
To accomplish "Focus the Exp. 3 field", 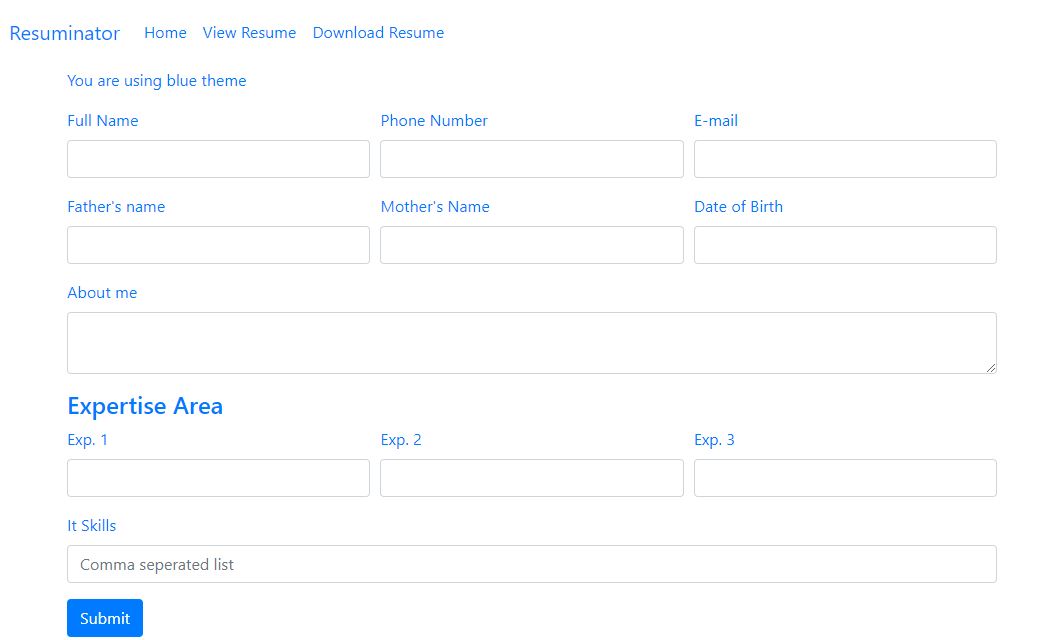I will pos(845,477).
